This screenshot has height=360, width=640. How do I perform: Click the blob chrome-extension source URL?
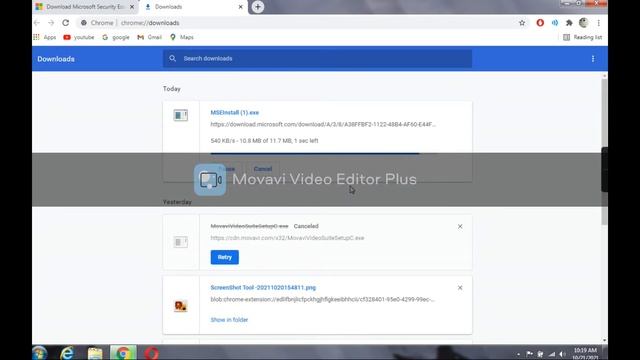click(322, 299)
